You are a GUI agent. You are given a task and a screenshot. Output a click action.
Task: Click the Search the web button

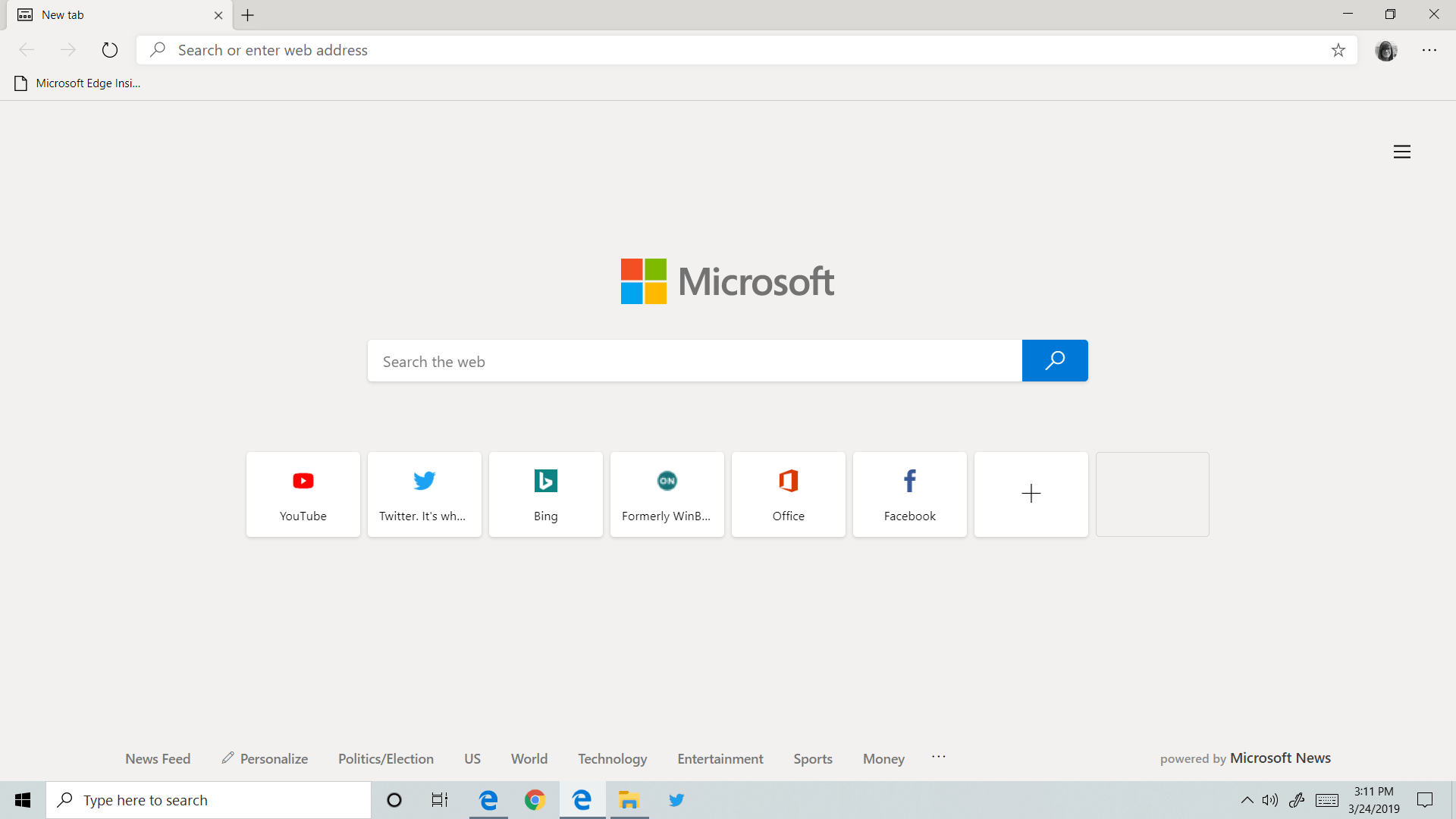1054,361
